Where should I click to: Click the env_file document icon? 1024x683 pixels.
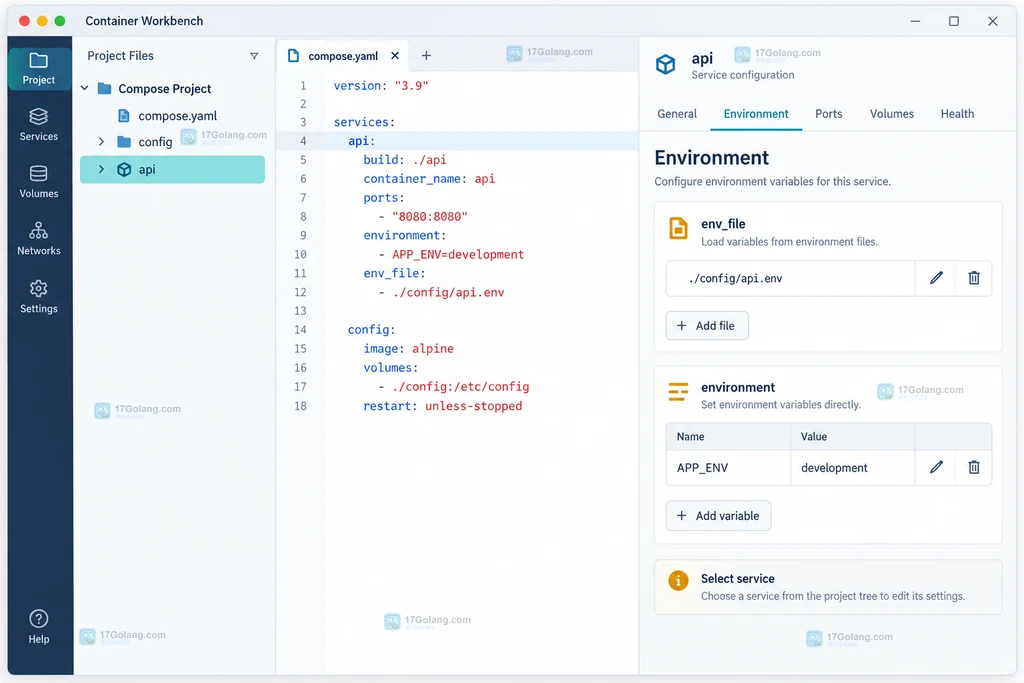tap(679, 229)
